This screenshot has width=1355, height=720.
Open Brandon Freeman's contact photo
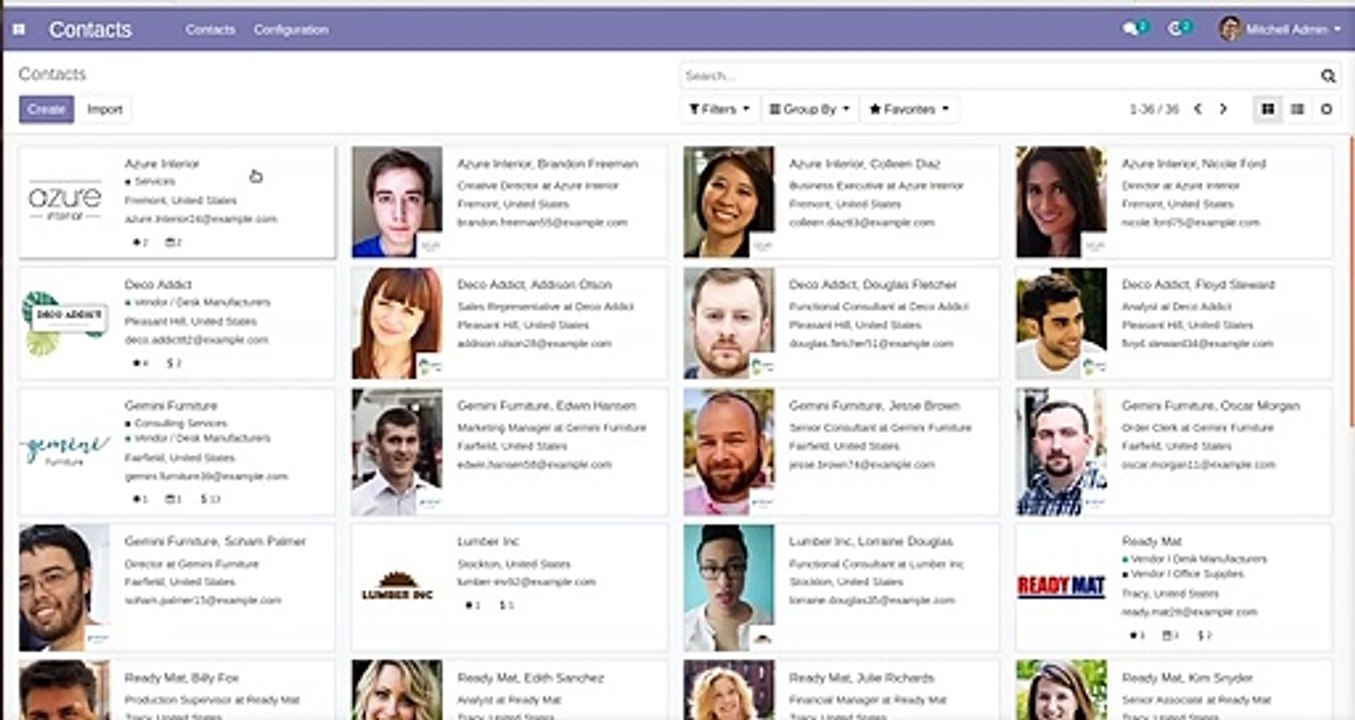397,202
